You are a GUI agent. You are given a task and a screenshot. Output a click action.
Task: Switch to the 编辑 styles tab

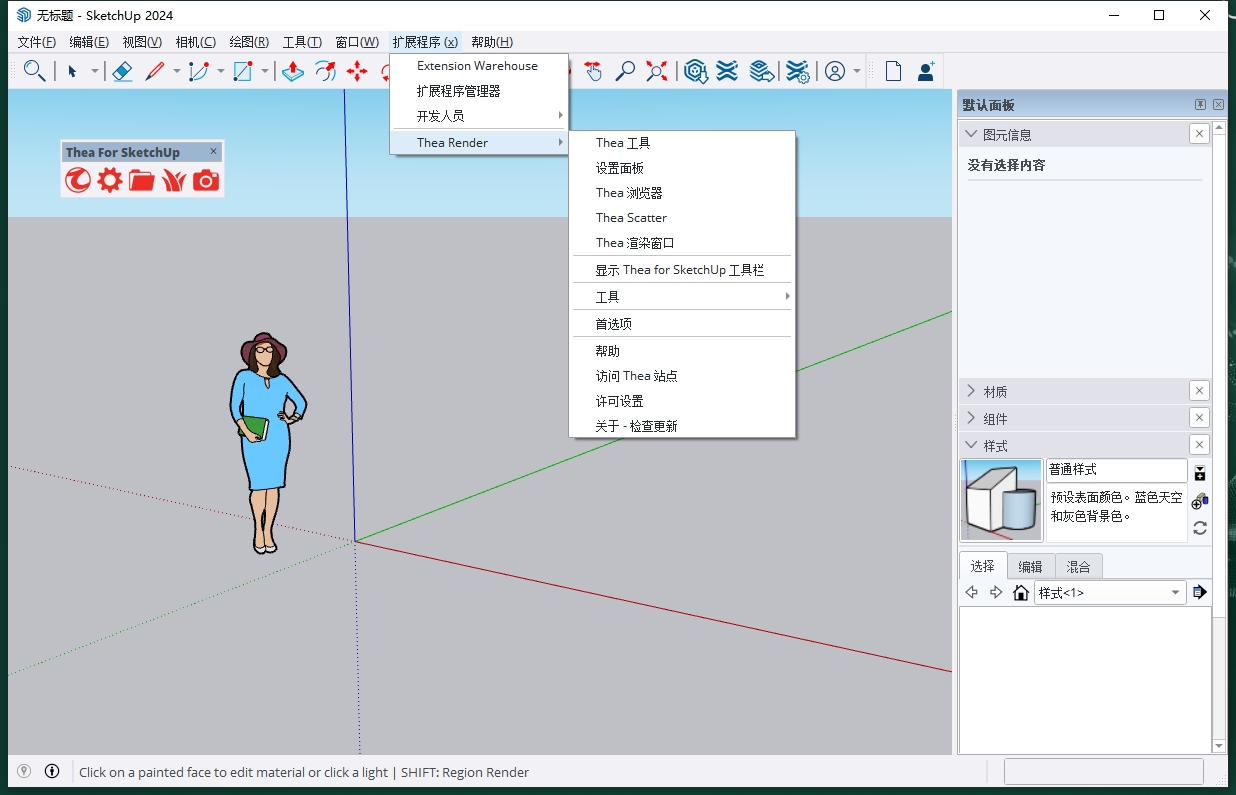(x=1030, y=566)
